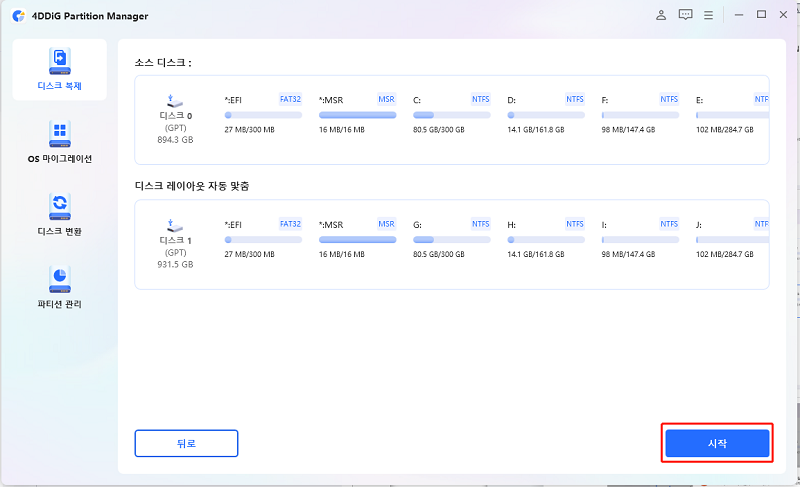Image resolution: width=800 pixels, height=487 pixels.
Task: Click target I: partition label
Action: 604,225
